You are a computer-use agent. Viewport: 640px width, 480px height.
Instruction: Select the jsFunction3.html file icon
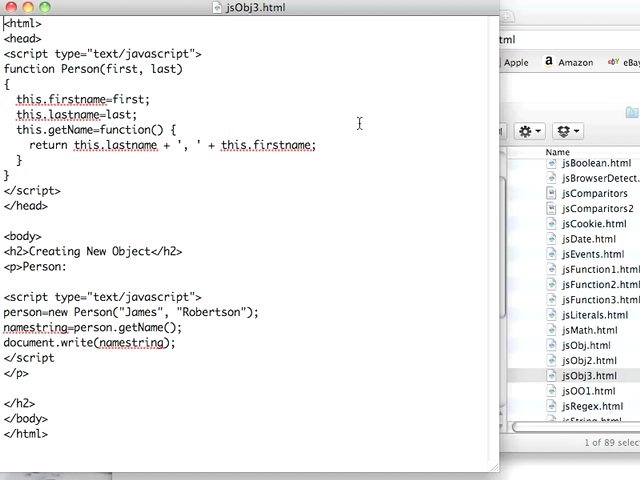pos(551,300)
